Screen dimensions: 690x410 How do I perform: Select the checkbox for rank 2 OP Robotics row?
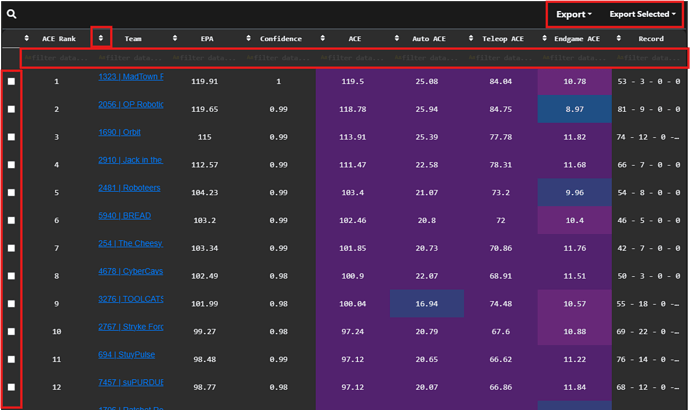[11, 109]
